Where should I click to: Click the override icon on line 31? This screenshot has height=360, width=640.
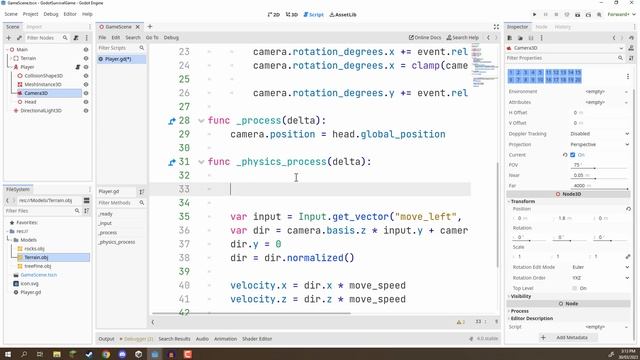coord(172,162)
